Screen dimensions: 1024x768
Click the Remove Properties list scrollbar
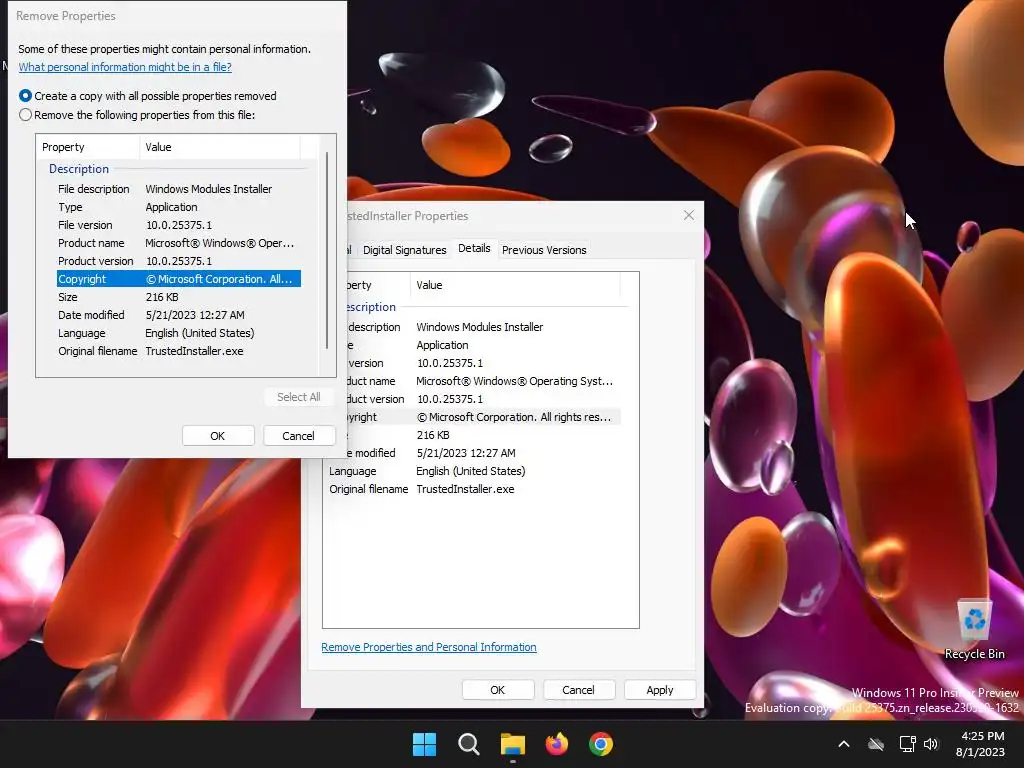coord(327,251)
